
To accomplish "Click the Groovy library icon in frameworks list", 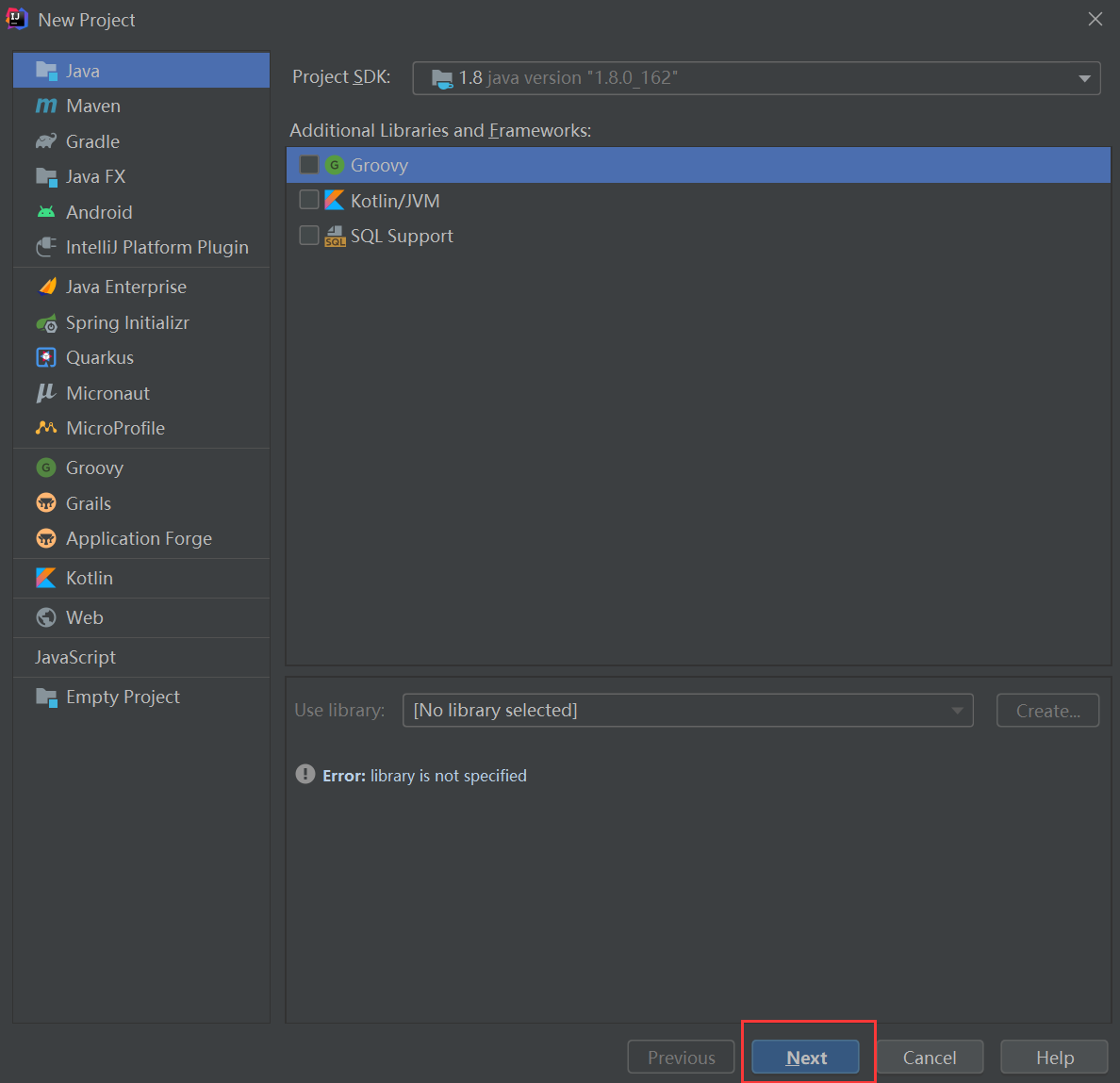I will (335, 165).
